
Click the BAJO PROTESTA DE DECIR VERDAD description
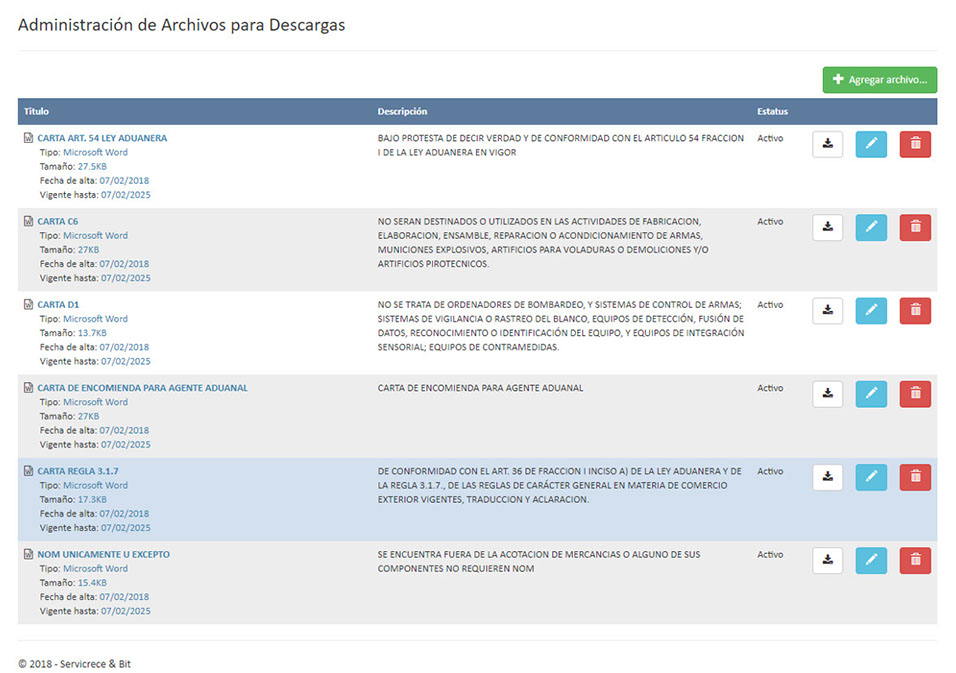pyautogui.click(x=560, y=145)
